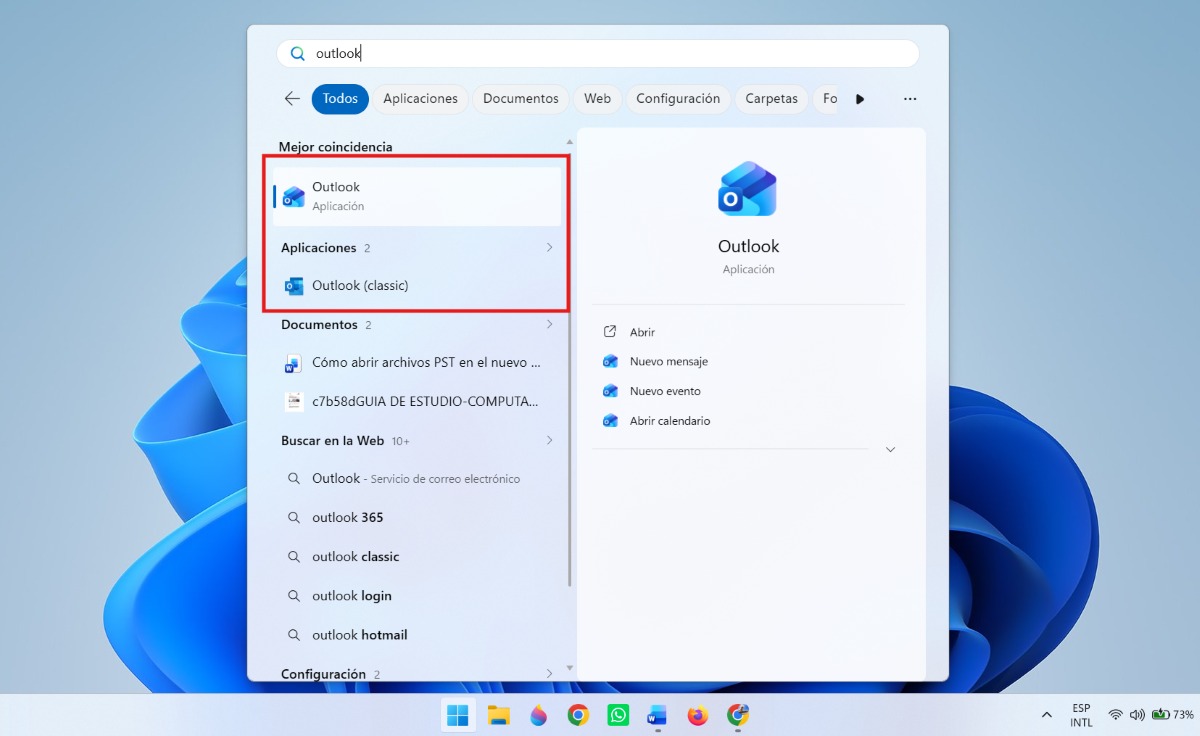This screenshot has width=1200, height=736.
Task: Expand the Configuración section chevron
Action: [549, 674]
